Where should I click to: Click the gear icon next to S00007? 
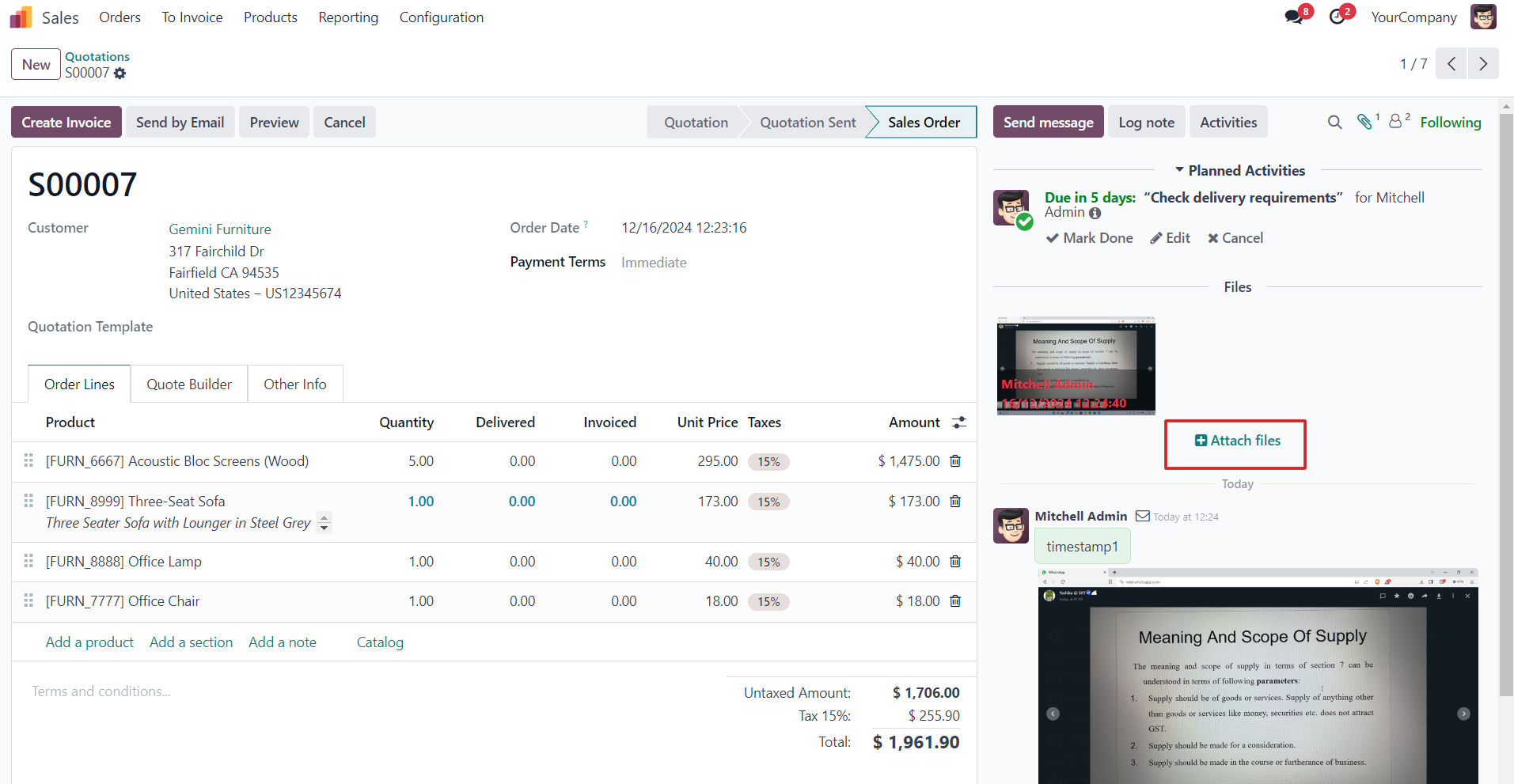pyautogui.click(x=120, y=73)
